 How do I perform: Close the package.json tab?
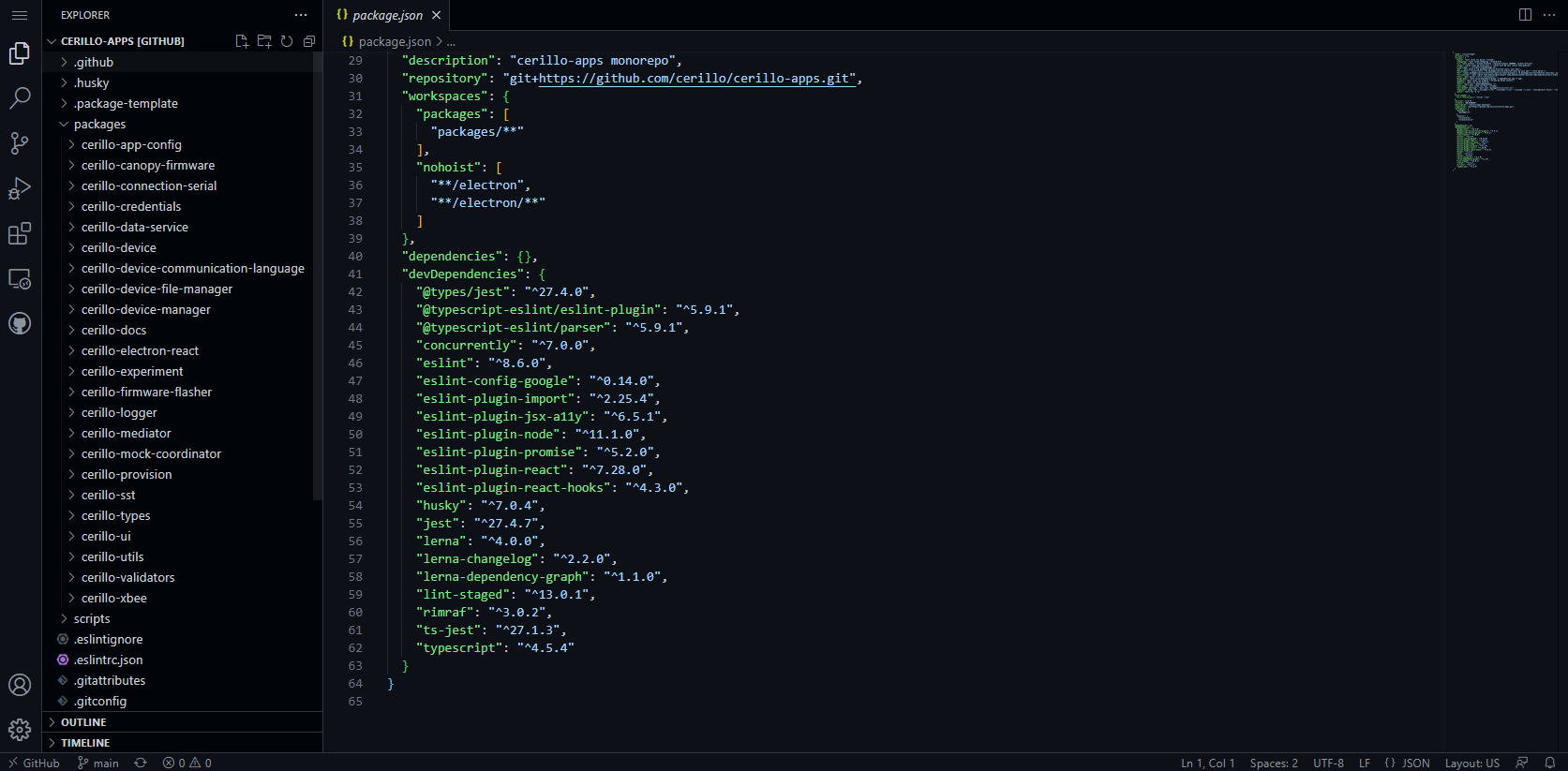[436, 15]
